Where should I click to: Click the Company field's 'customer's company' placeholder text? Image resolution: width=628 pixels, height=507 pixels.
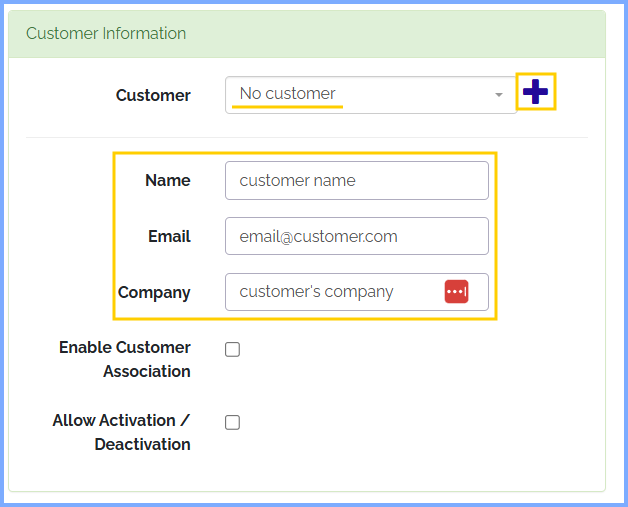click(317, 292)
